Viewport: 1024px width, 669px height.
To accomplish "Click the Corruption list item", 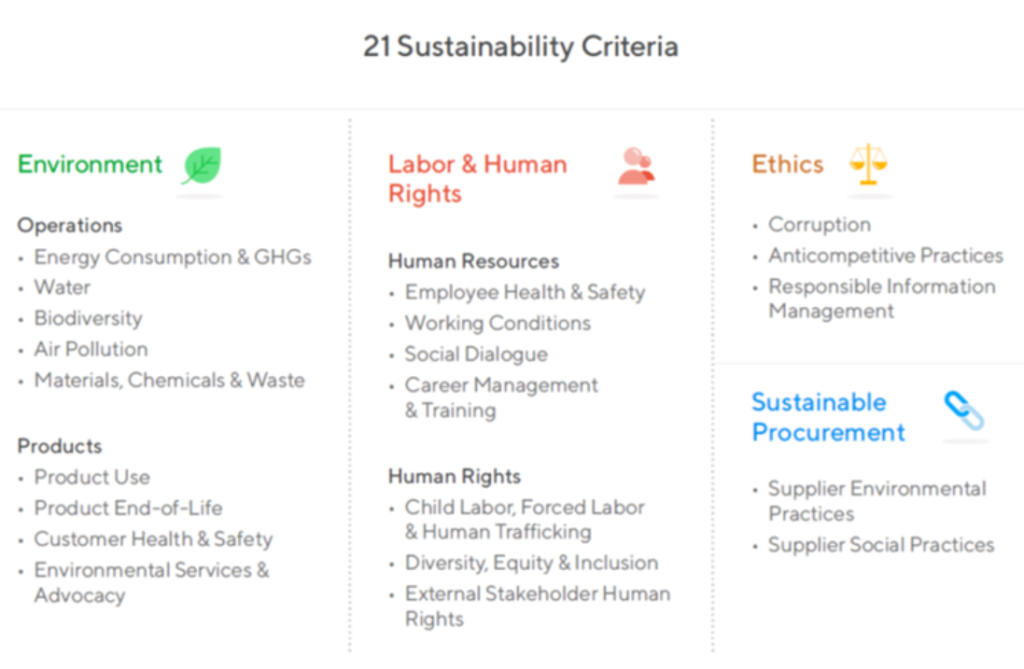I will pyautogui.click(x=820, y=225).
